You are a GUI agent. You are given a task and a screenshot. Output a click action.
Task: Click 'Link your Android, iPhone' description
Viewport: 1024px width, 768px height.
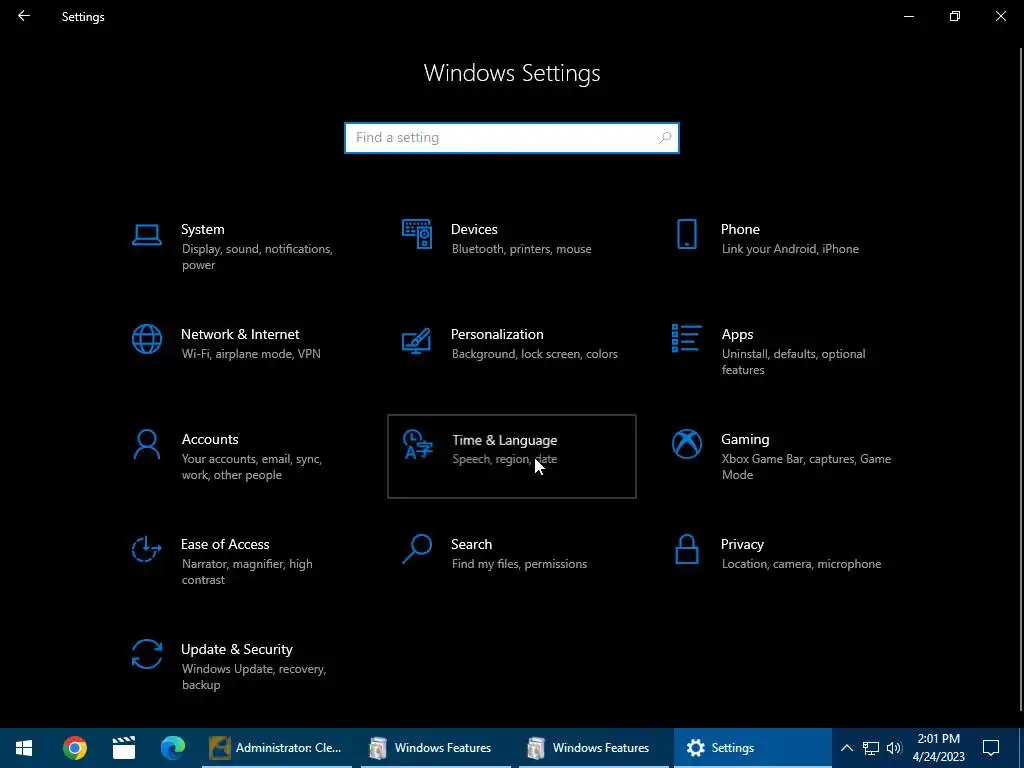coord(790,249)
